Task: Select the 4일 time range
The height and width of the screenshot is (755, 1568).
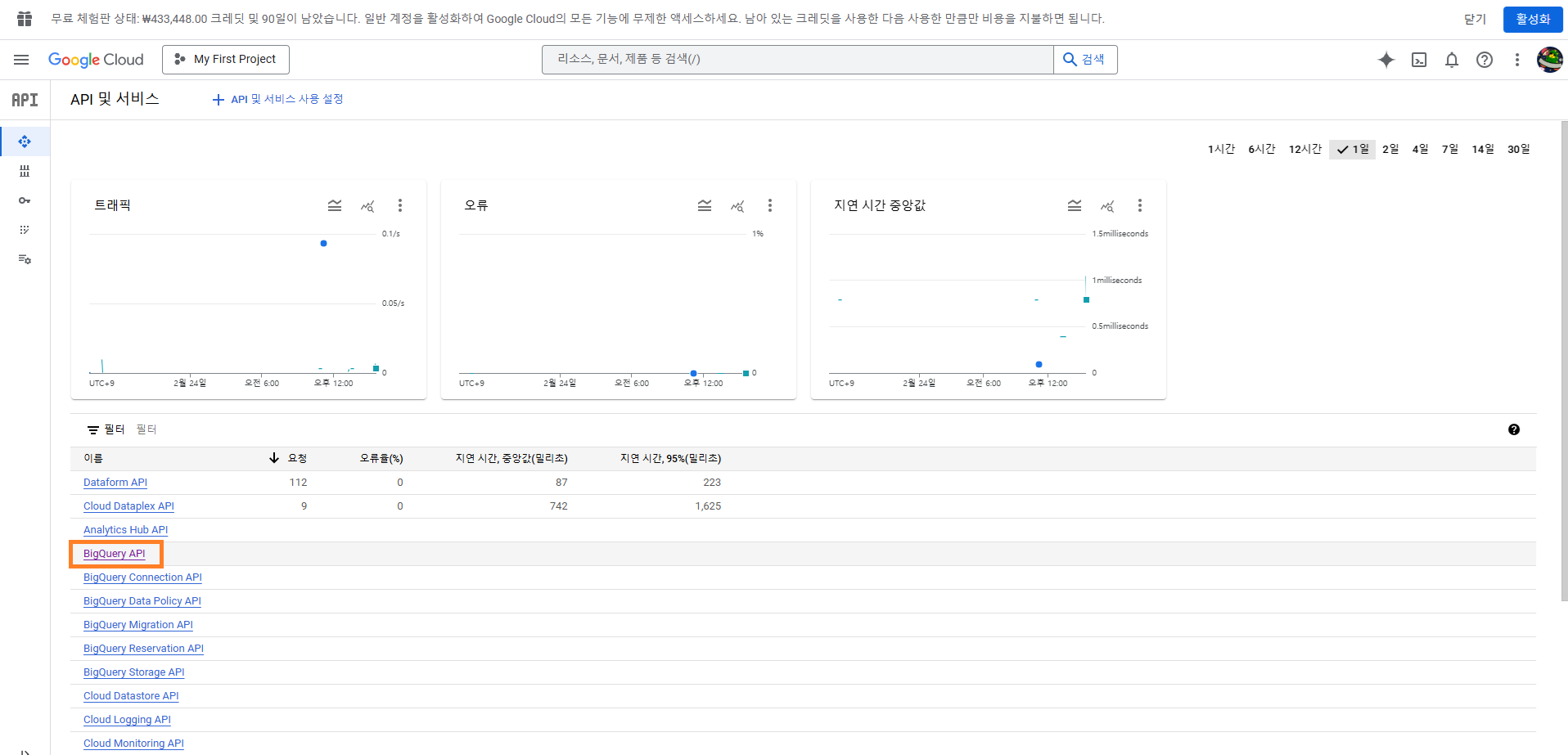Action: (1421, 149)
